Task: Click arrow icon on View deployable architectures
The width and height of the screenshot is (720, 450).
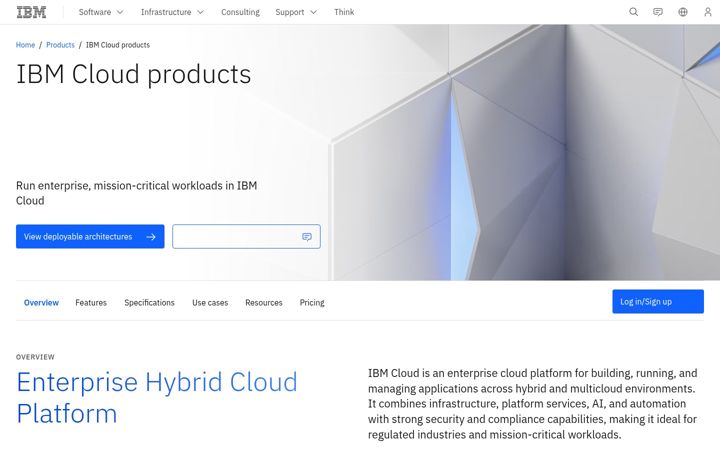Action: 151,237
